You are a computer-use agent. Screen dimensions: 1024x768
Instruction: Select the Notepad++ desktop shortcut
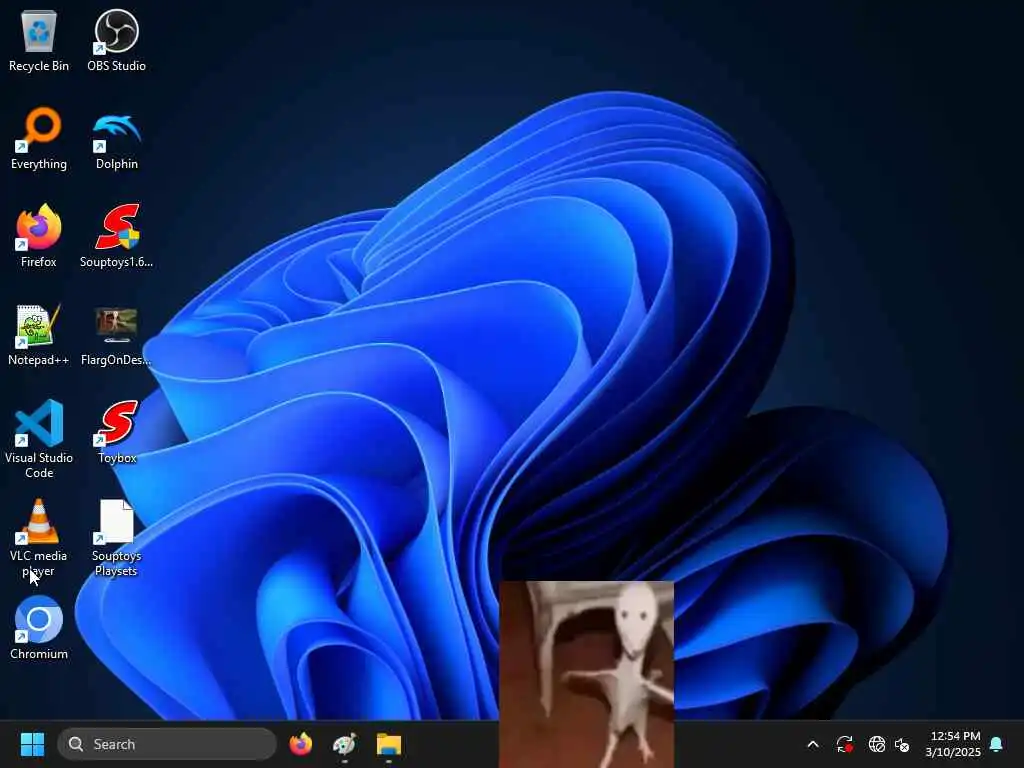click(39, 334)
